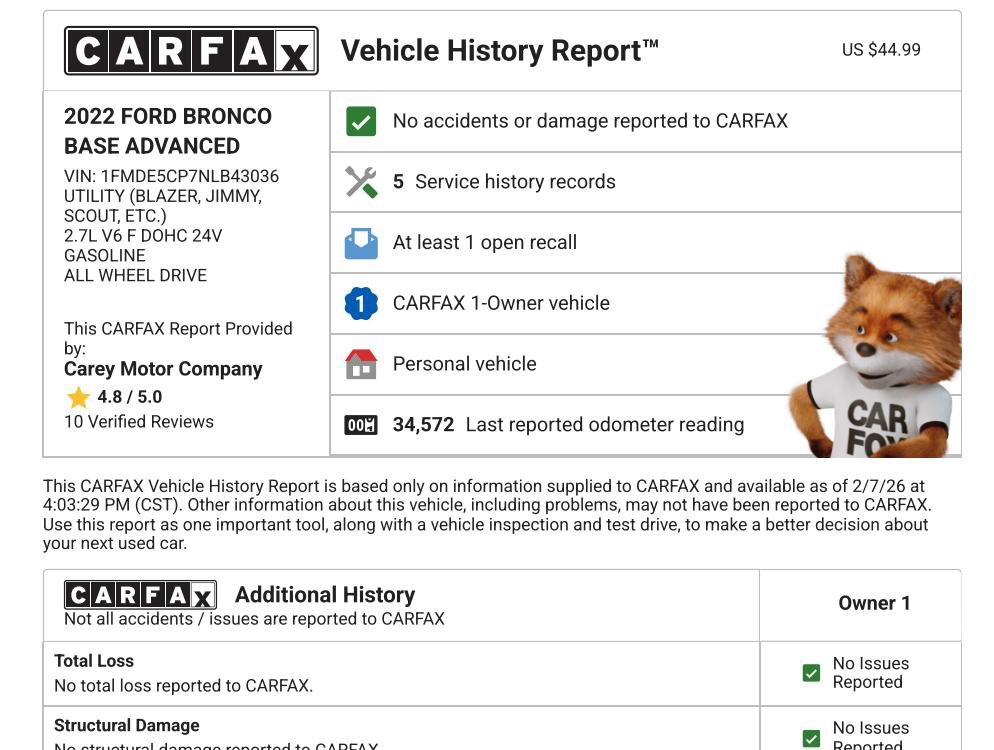View the 10 Verified Reviews
994x750 pixels.
pyautogui.click(x=141, y=421)
